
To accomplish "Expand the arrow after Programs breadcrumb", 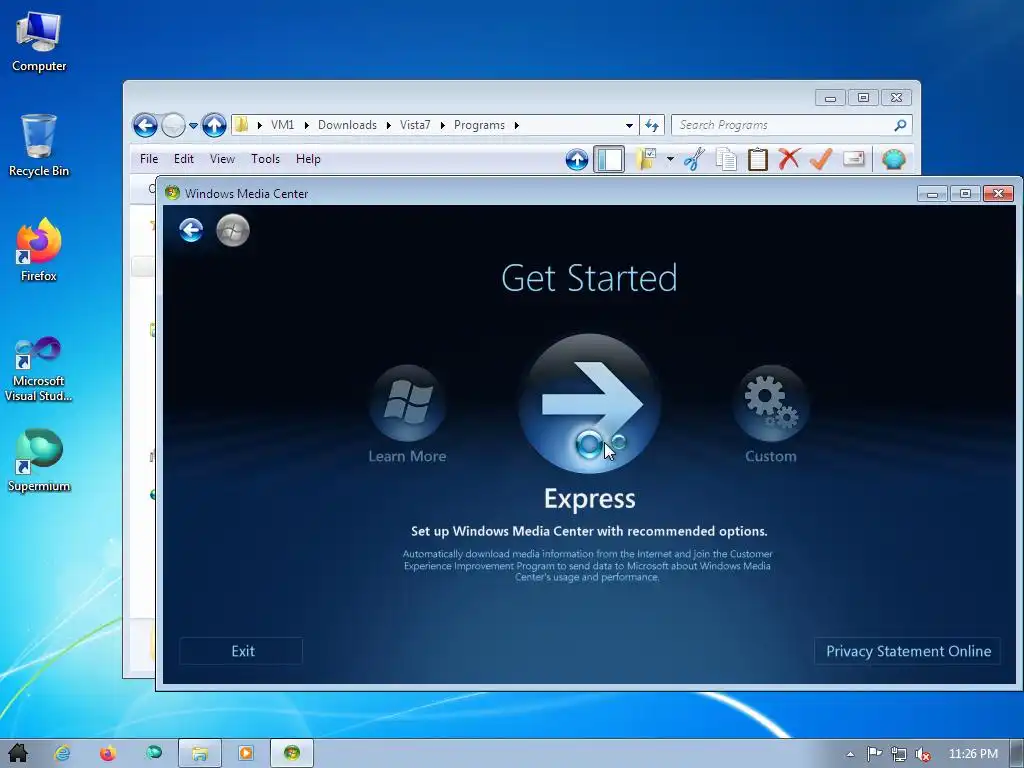I will [x=517, y=125].
